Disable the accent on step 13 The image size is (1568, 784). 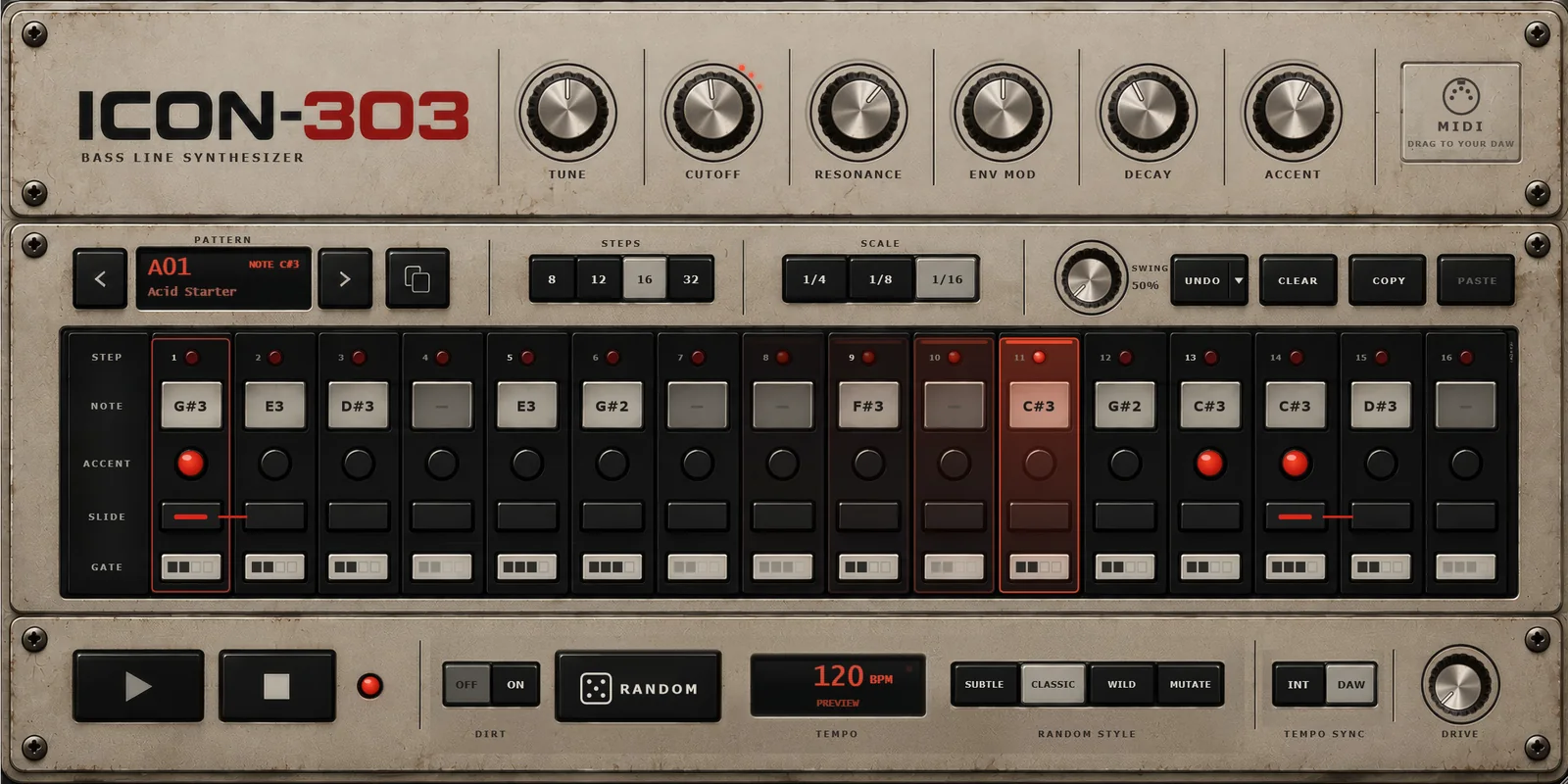pos(1209,464)
